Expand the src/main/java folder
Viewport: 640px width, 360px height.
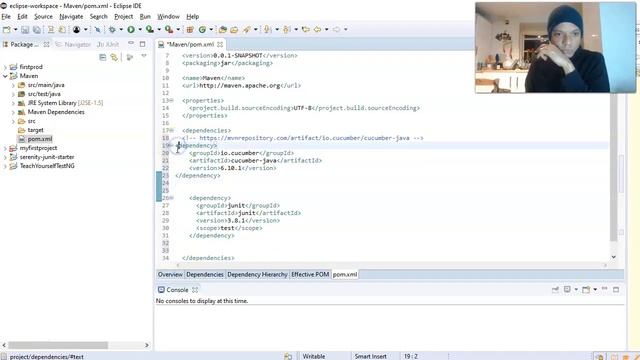(x=13, y=85)
